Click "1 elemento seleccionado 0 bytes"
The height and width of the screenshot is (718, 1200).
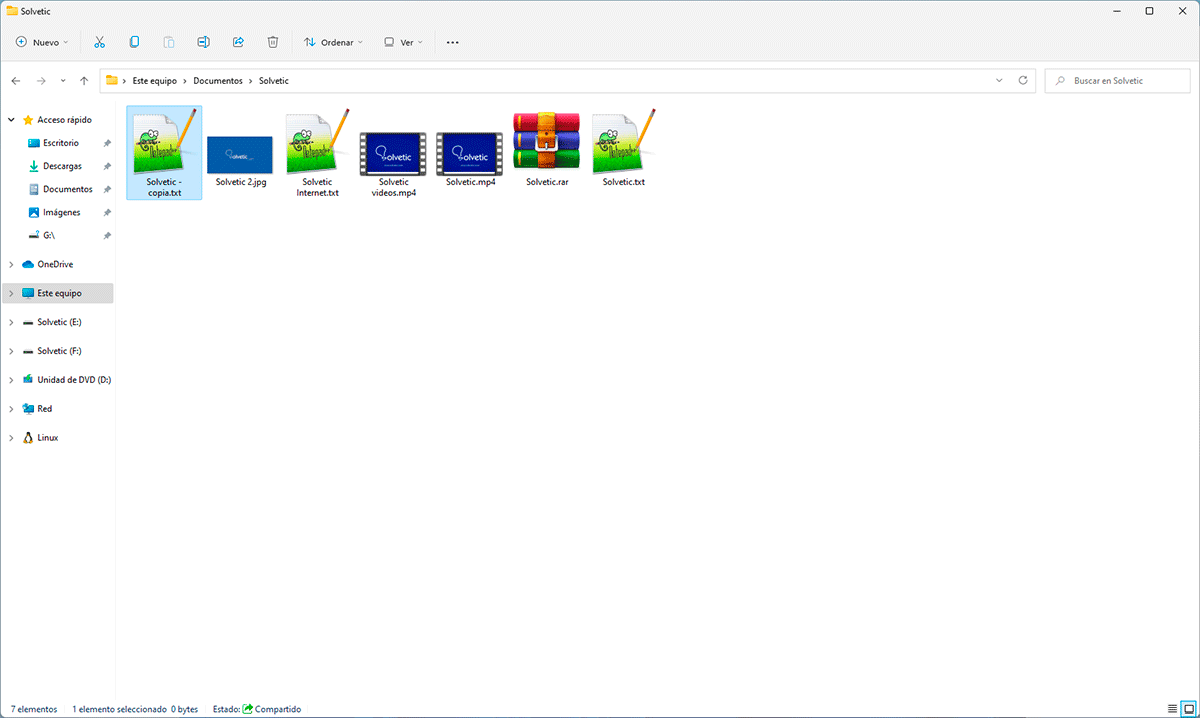(136, 709)
